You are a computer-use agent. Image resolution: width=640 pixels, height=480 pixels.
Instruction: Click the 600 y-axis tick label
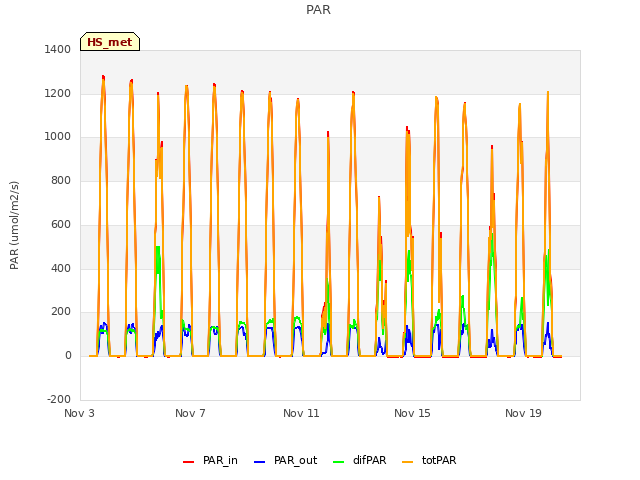61,224
